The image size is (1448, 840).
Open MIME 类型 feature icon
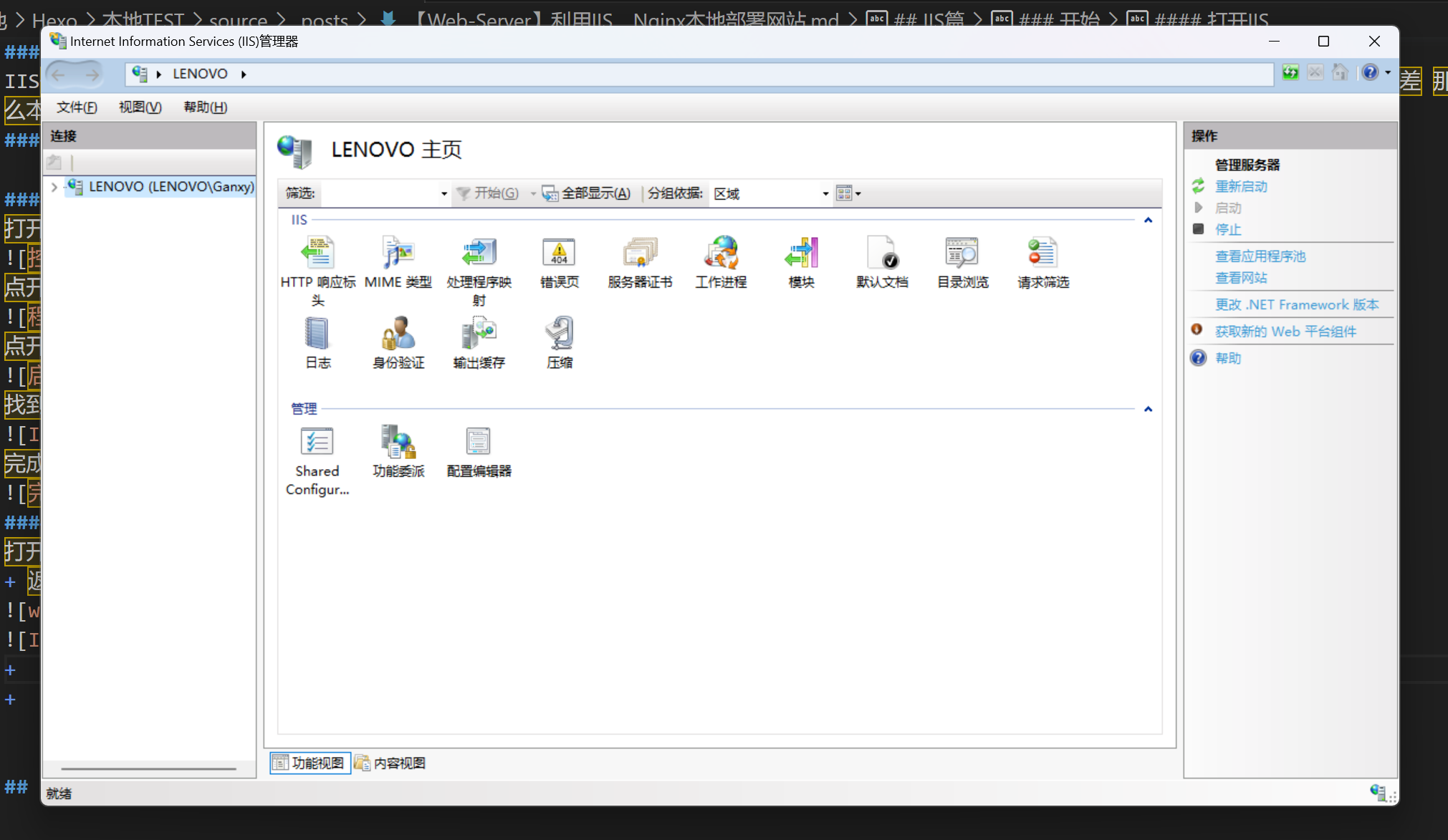(x=398, y=262)
